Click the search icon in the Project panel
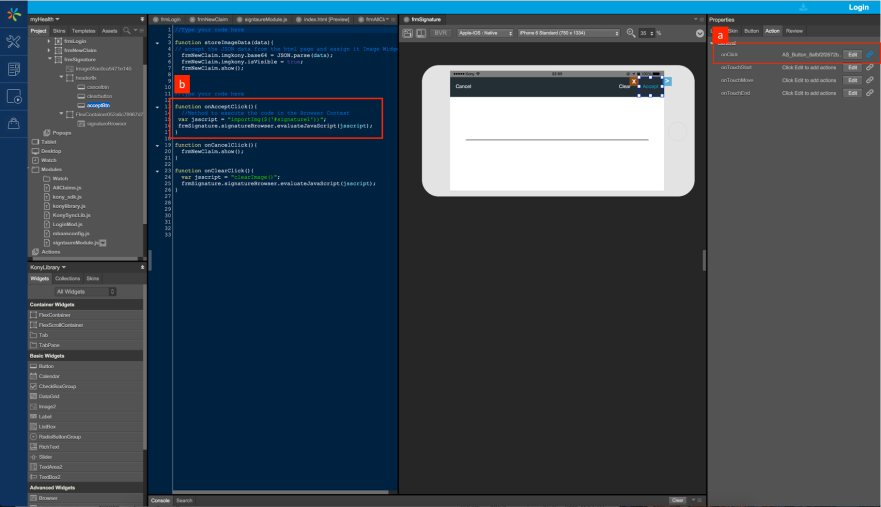This screenshot has width=881, height=507. [x=126, y=31]
